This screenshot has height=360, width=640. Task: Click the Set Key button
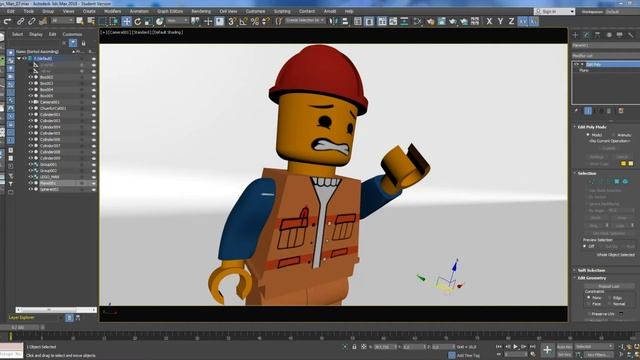coord(564,355)
